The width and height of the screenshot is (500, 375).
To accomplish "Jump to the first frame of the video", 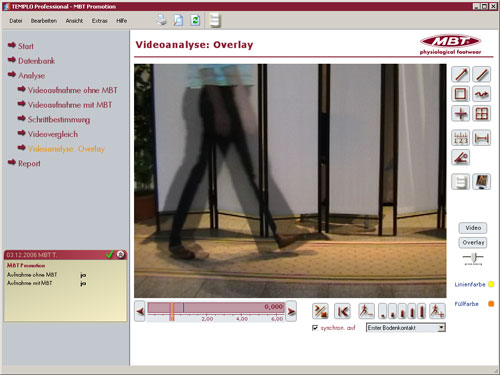I will pyautogui.click(x=342, y=311).
